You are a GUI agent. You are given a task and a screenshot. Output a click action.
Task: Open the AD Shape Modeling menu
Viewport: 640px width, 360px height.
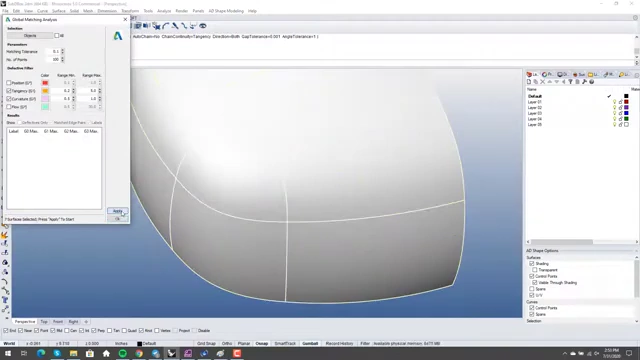point(226,11)
